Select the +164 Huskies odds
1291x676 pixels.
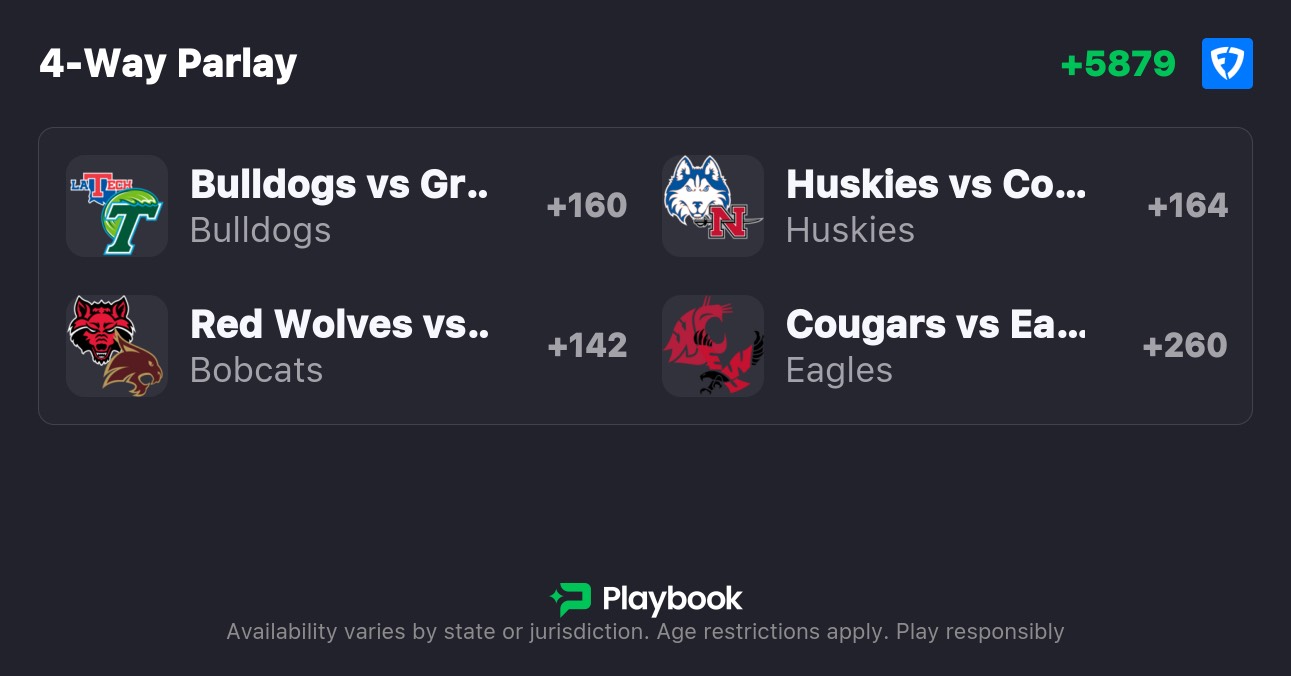coord(1188,206)
